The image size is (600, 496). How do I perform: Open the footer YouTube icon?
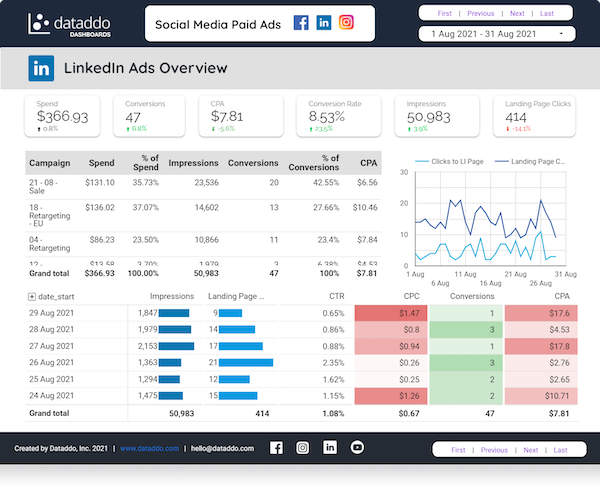click(357, 447)
